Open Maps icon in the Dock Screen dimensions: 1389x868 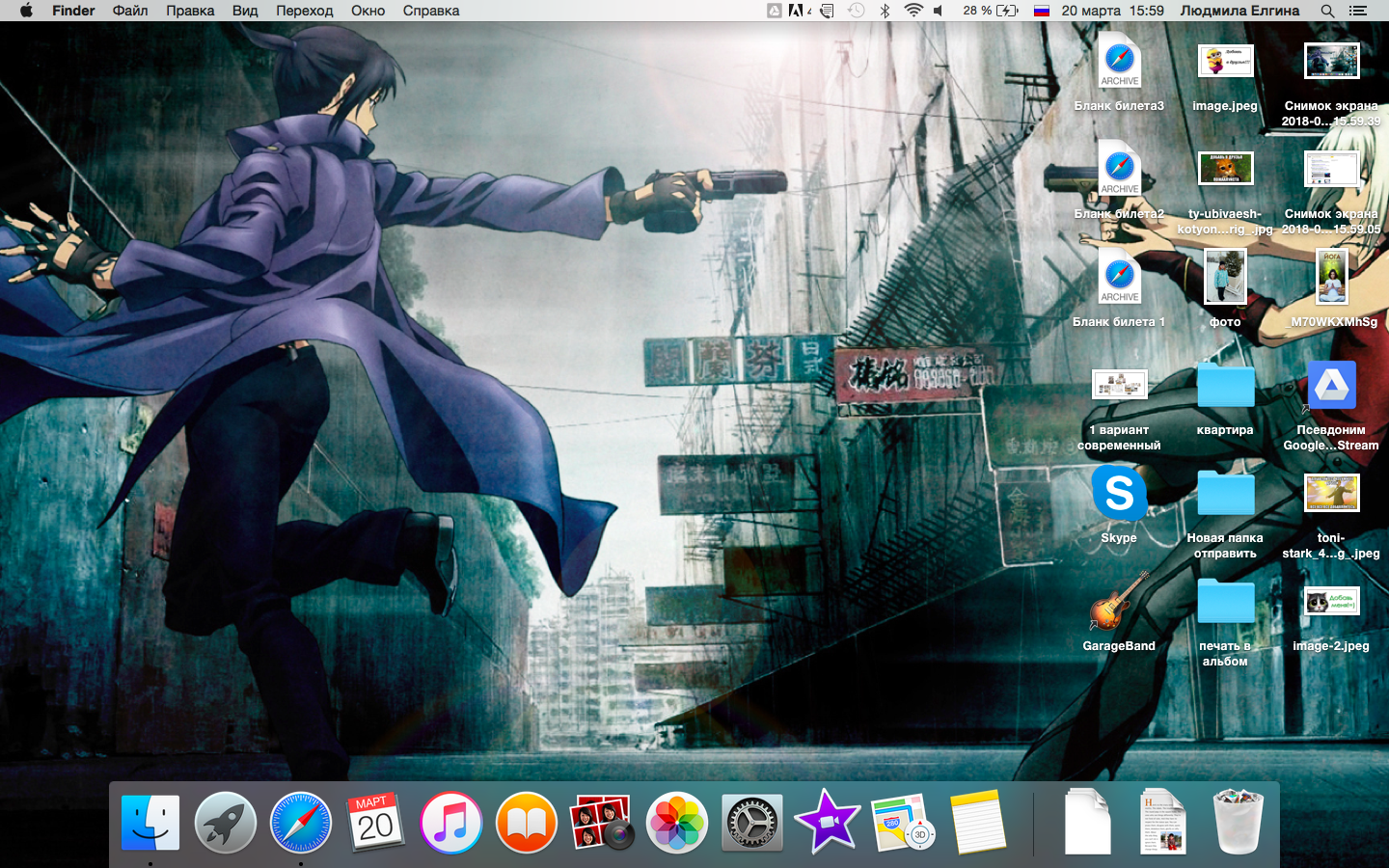[x=903, y=823]
